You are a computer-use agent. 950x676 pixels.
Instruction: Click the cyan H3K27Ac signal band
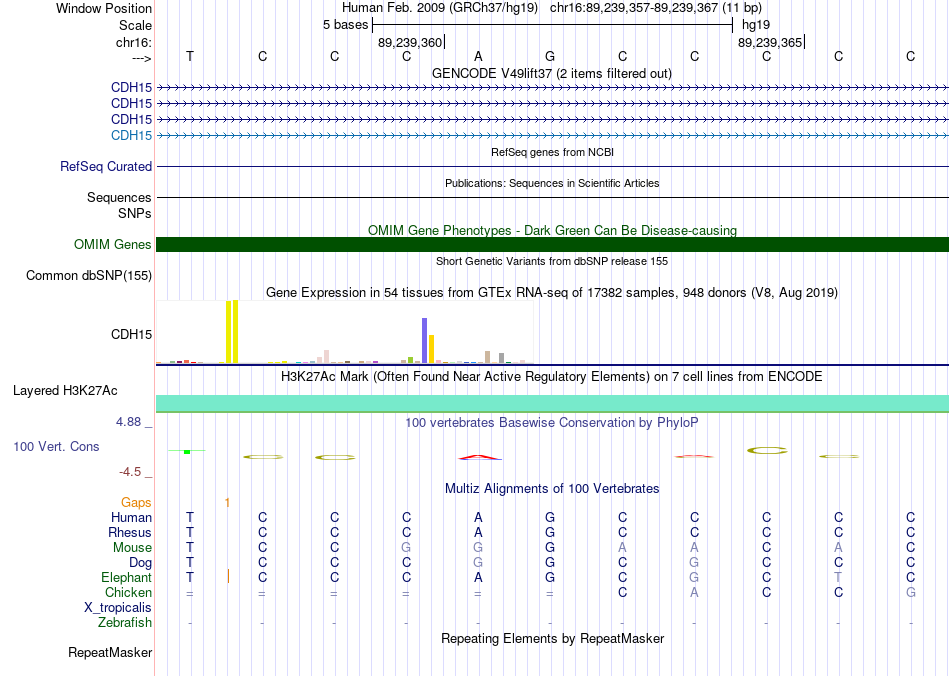pyautogui.click(x=552, y=403)
